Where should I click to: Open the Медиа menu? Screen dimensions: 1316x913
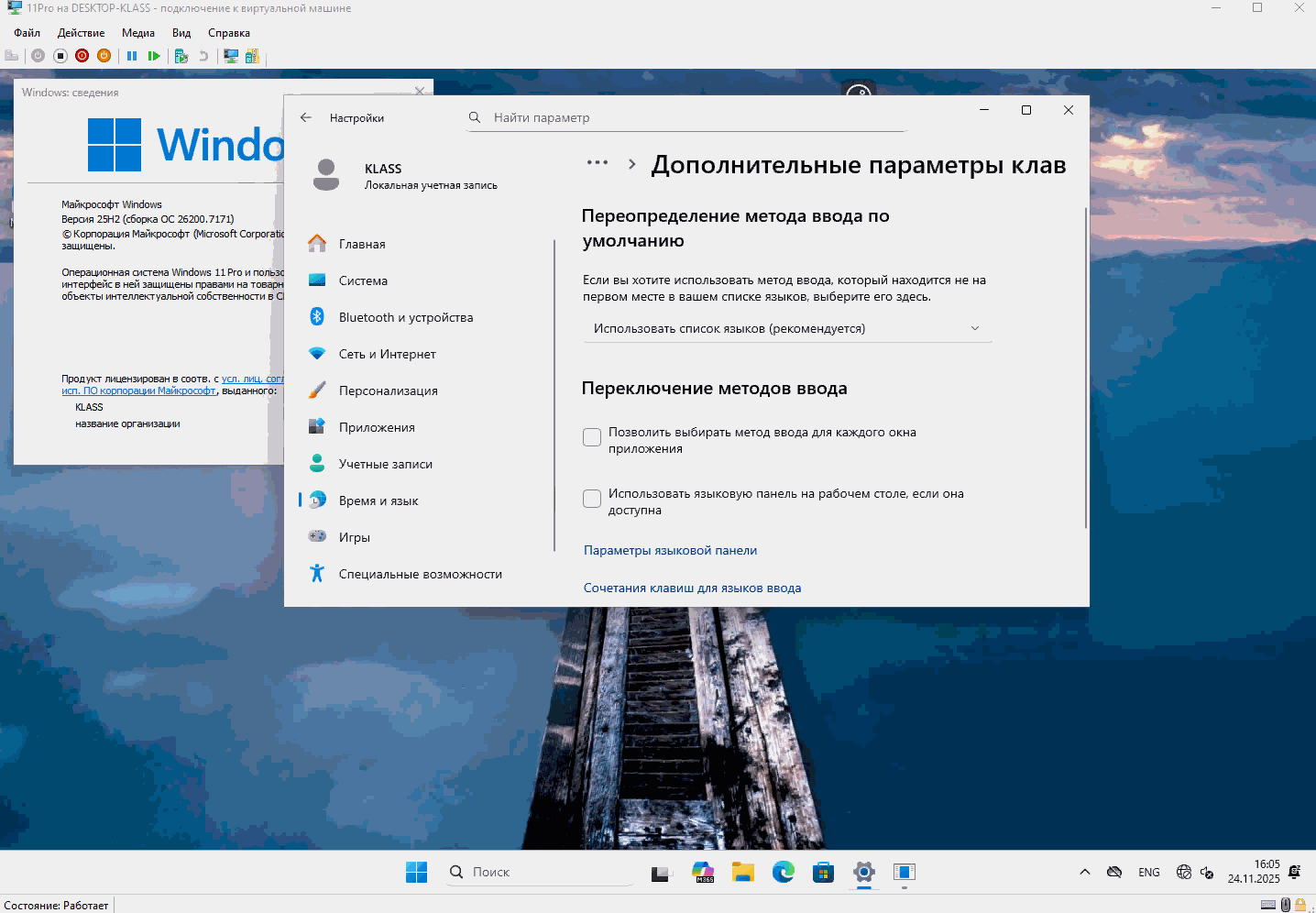pos(138,33)
